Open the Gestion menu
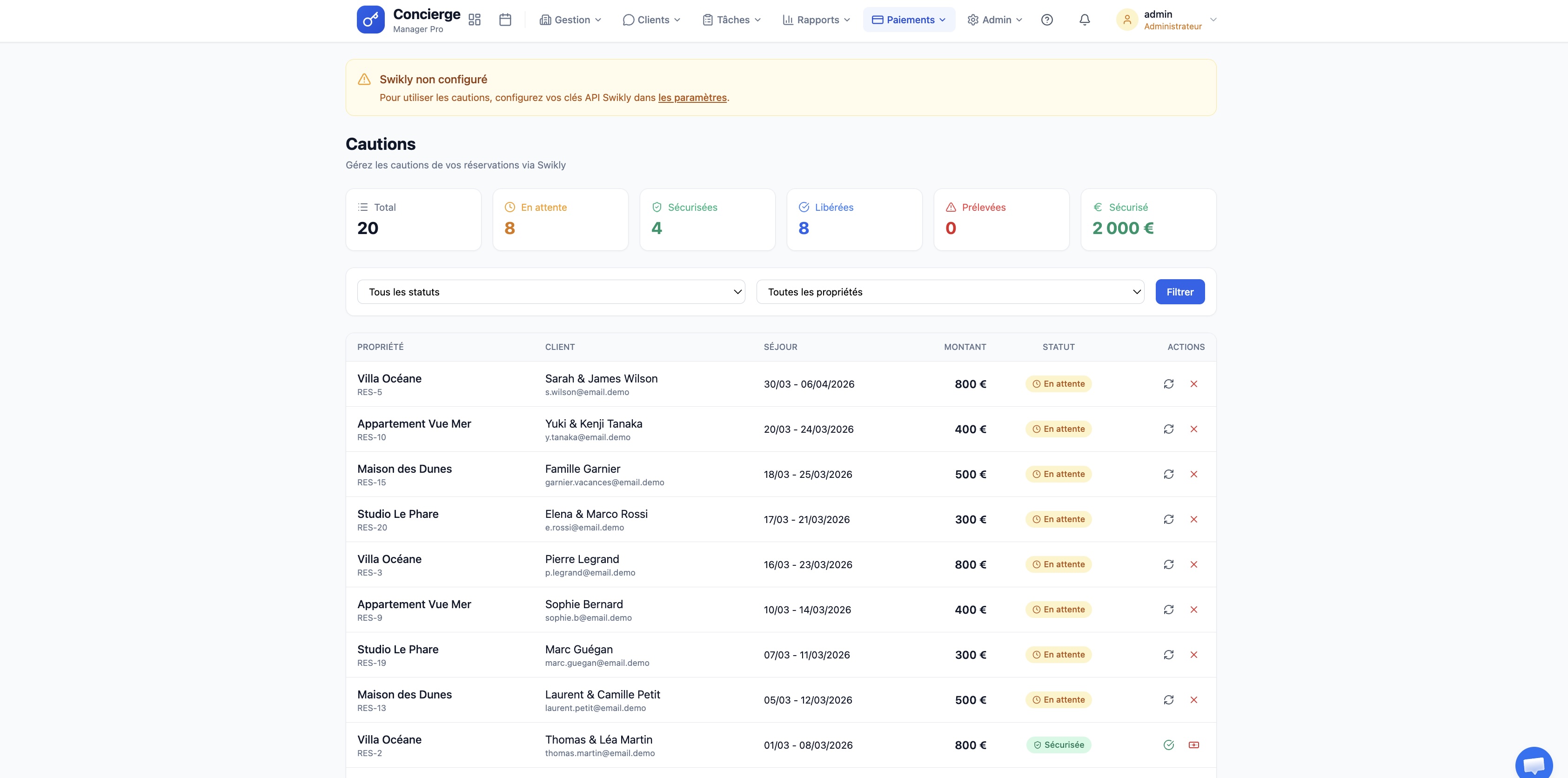This screenshot has height=778, width=1568. click(x=570, y=20)
